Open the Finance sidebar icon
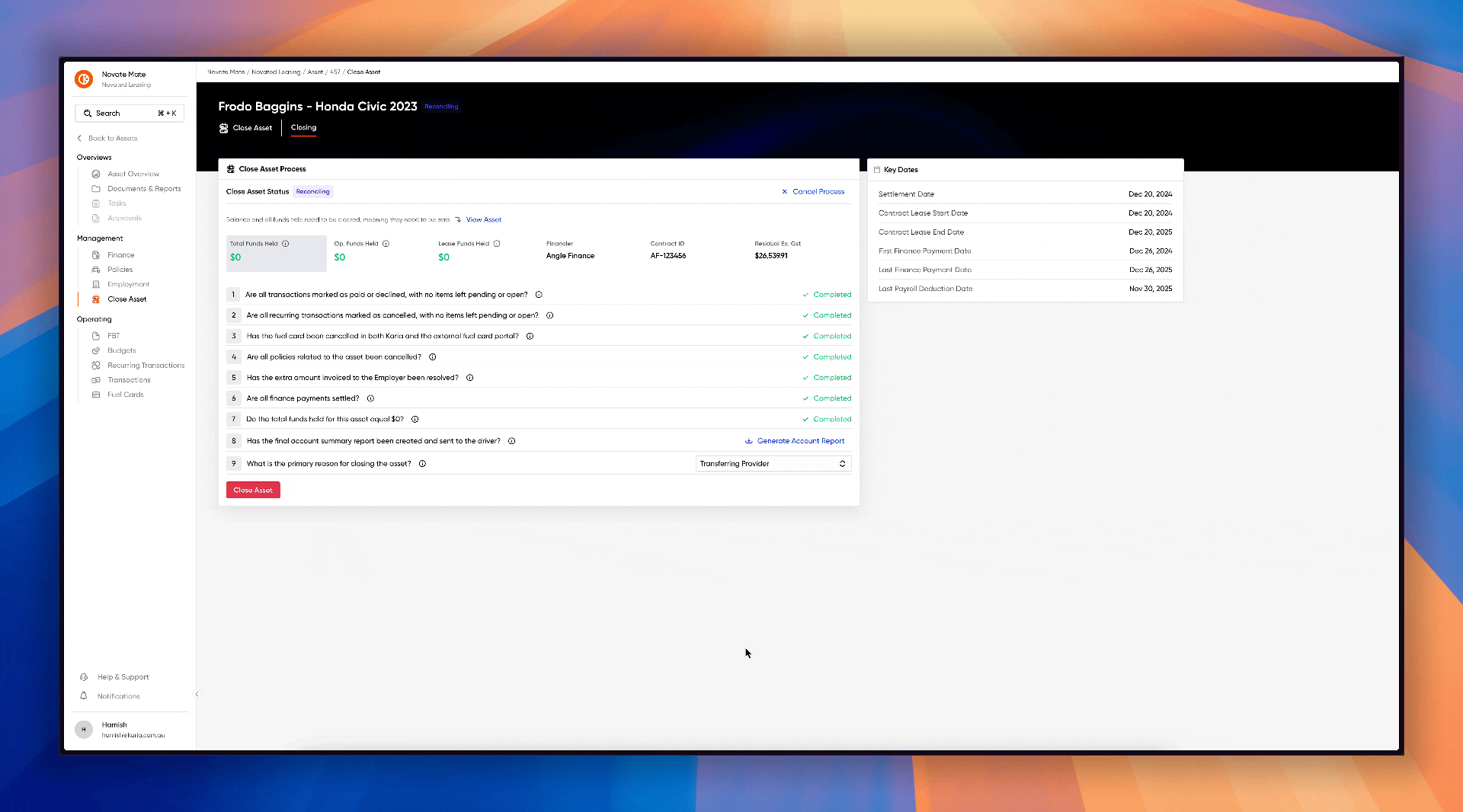This screenshot has width=1463, height=812. click(x=96, y=255)
